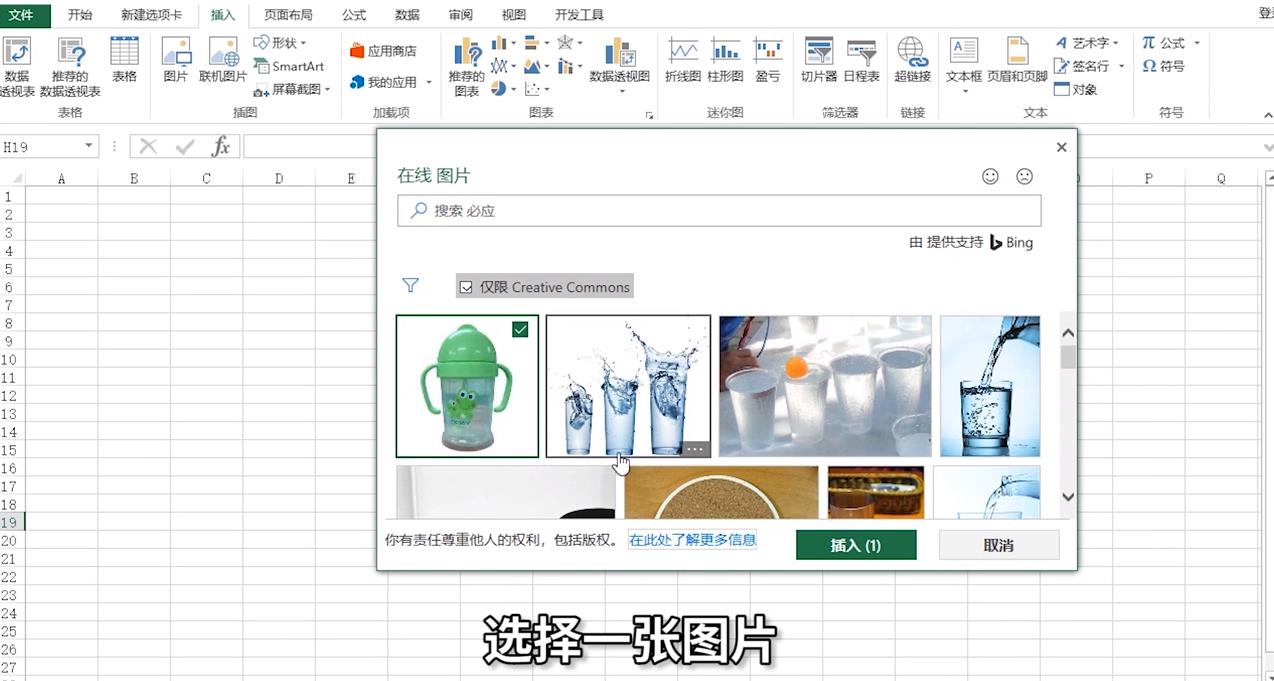Click the 插入 (1) insert button
The width and height of the screenshot is (1274, 681).
855,544
